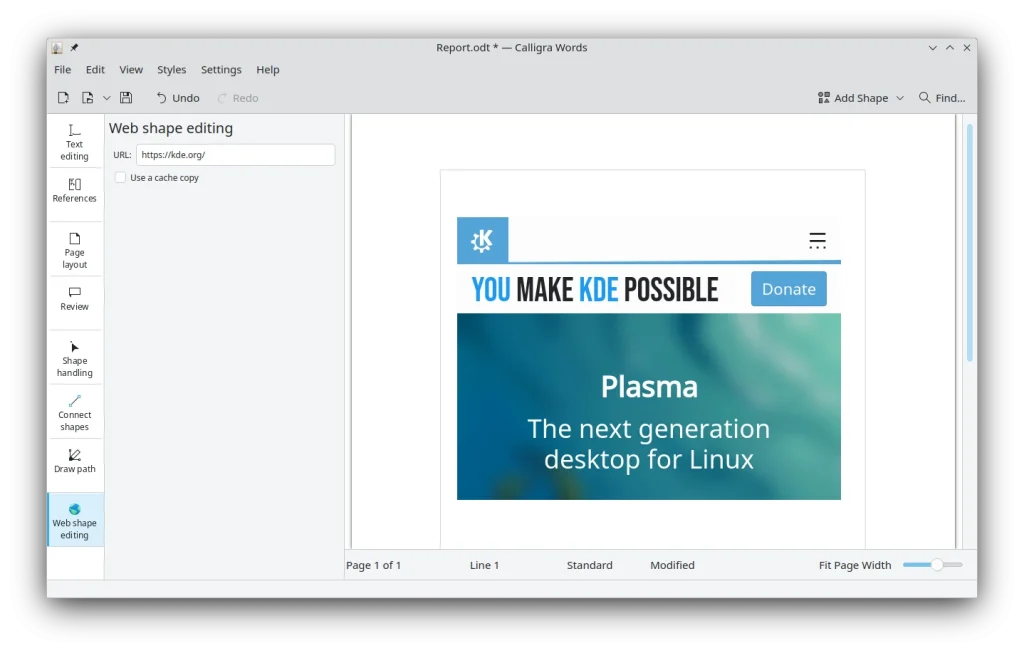Screen dimensions: 1024x653
Task: Choose the Draw path tool
Action: click(x=74, y=462)
